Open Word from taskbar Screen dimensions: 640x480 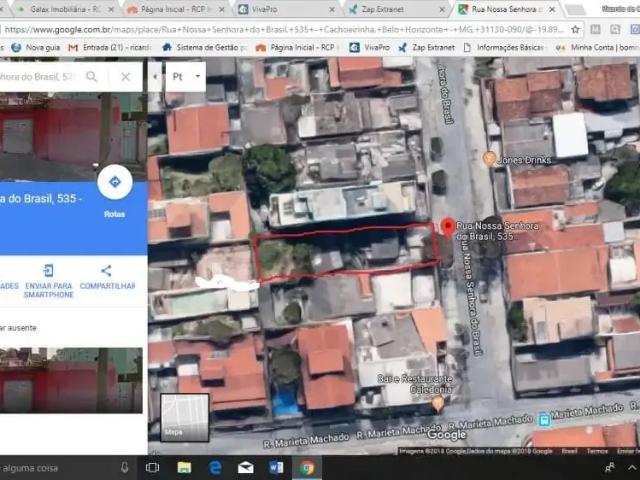pos(276,468)
